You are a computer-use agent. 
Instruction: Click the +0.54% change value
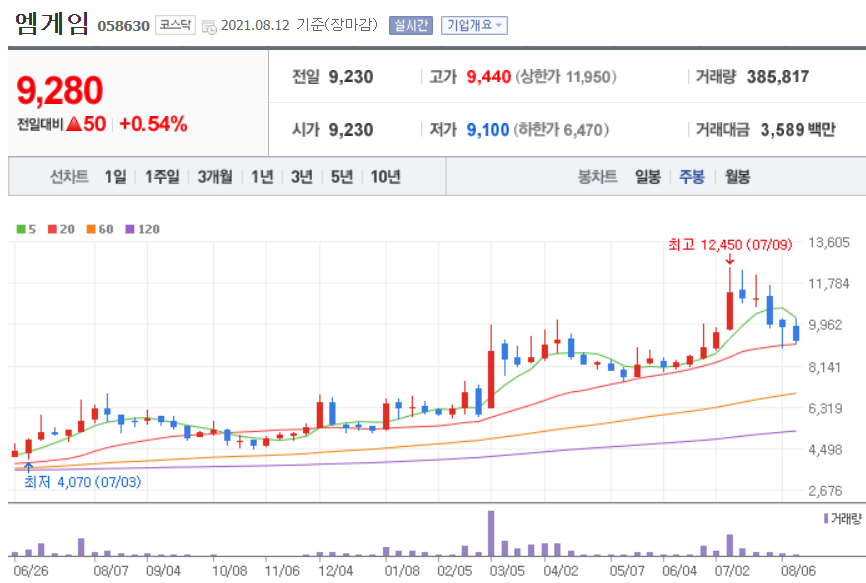pos(153,124)
